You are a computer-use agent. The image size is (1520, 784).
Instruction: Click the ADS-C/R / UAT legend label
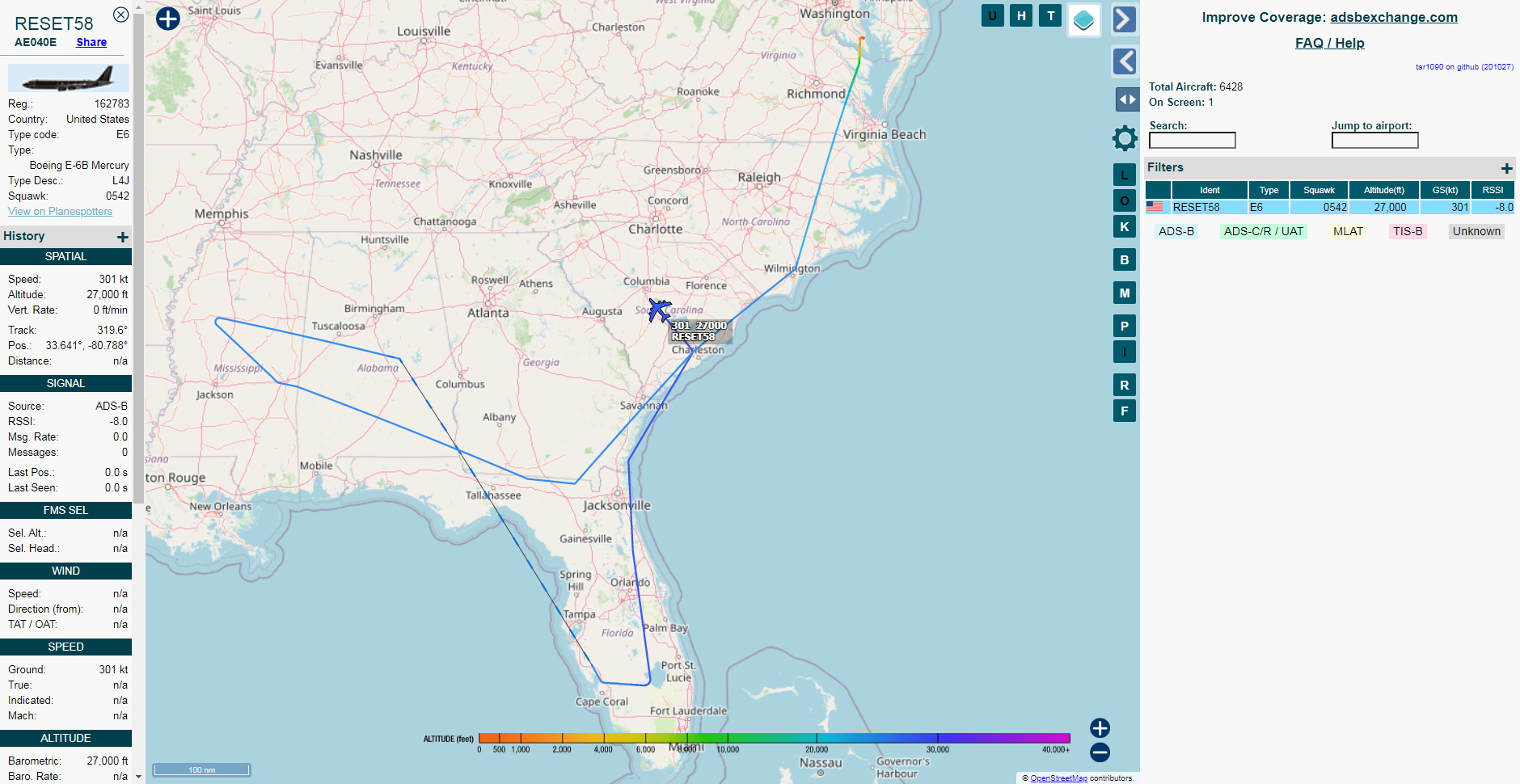point(1263,231)
